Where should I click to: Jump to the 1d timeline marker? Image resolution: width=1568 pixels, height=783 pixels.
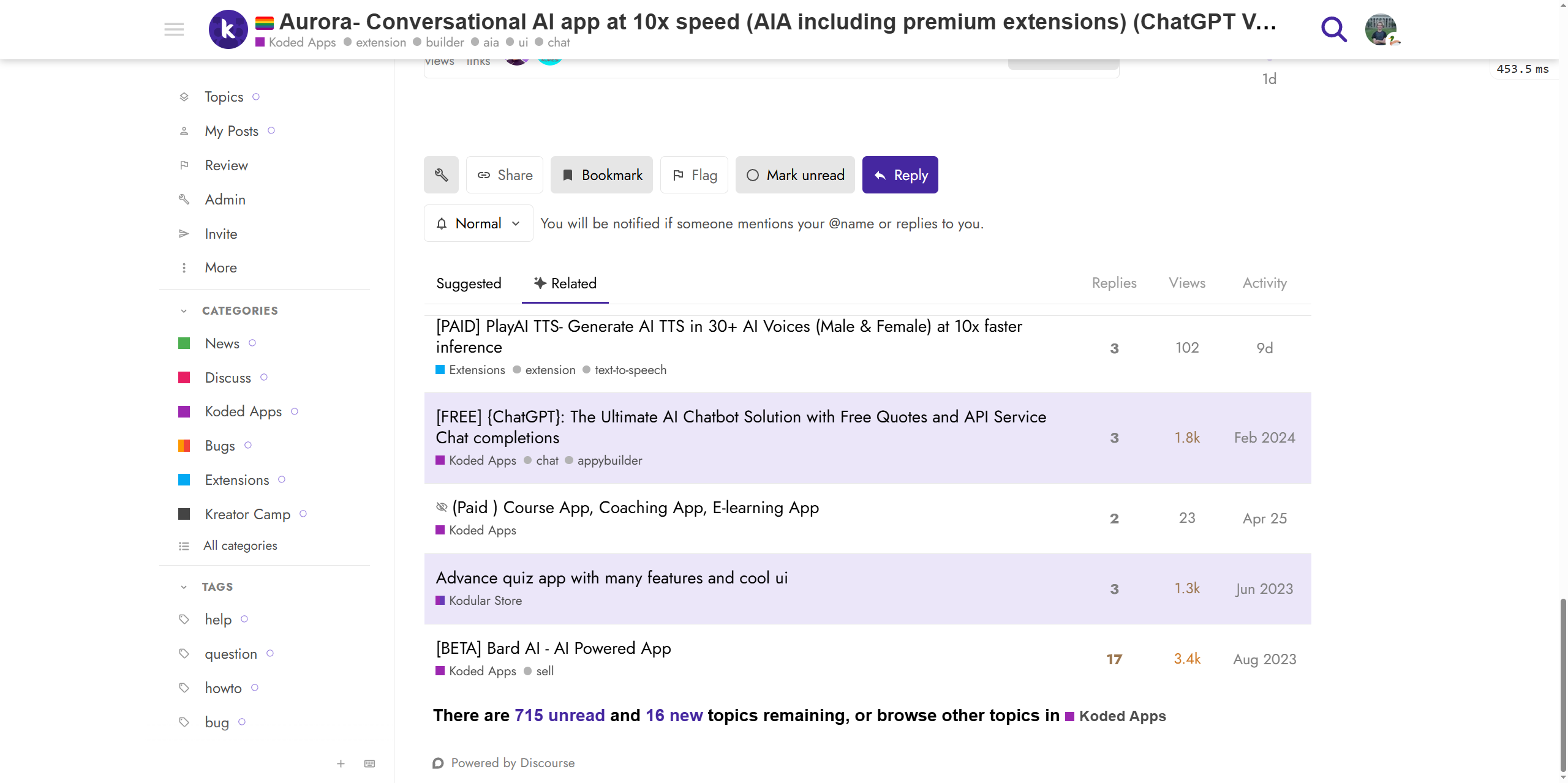tap(1269, 79)
